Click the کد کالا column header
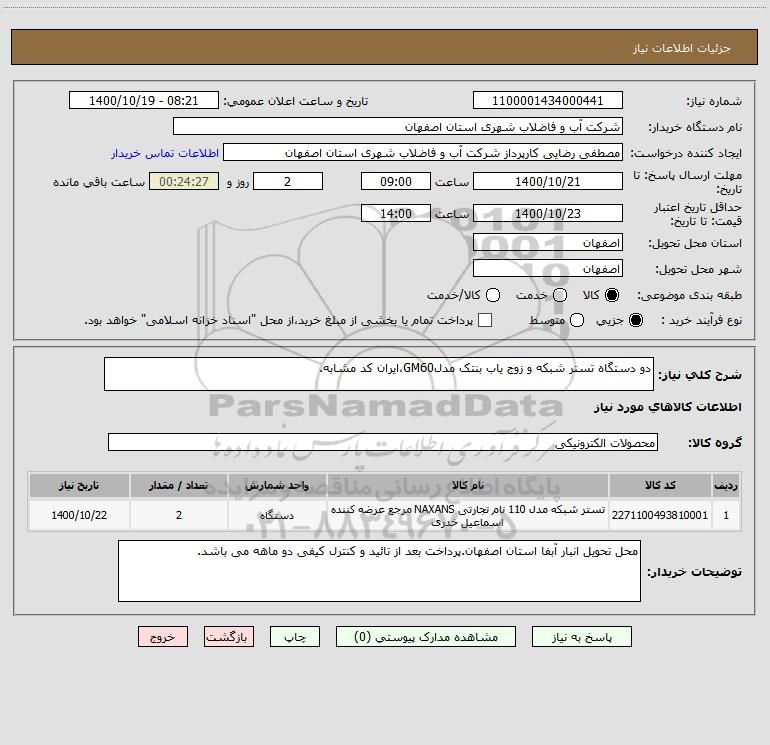Screen dimensions: 770x745 click(x=660, y=485)
